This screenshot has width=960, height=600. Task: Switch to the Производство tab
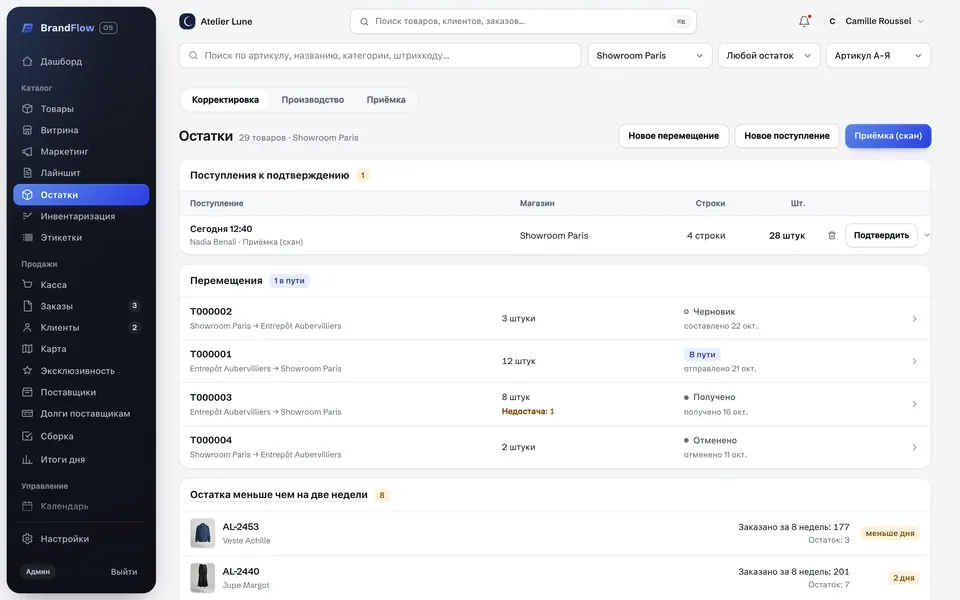[x=312, y=100]
